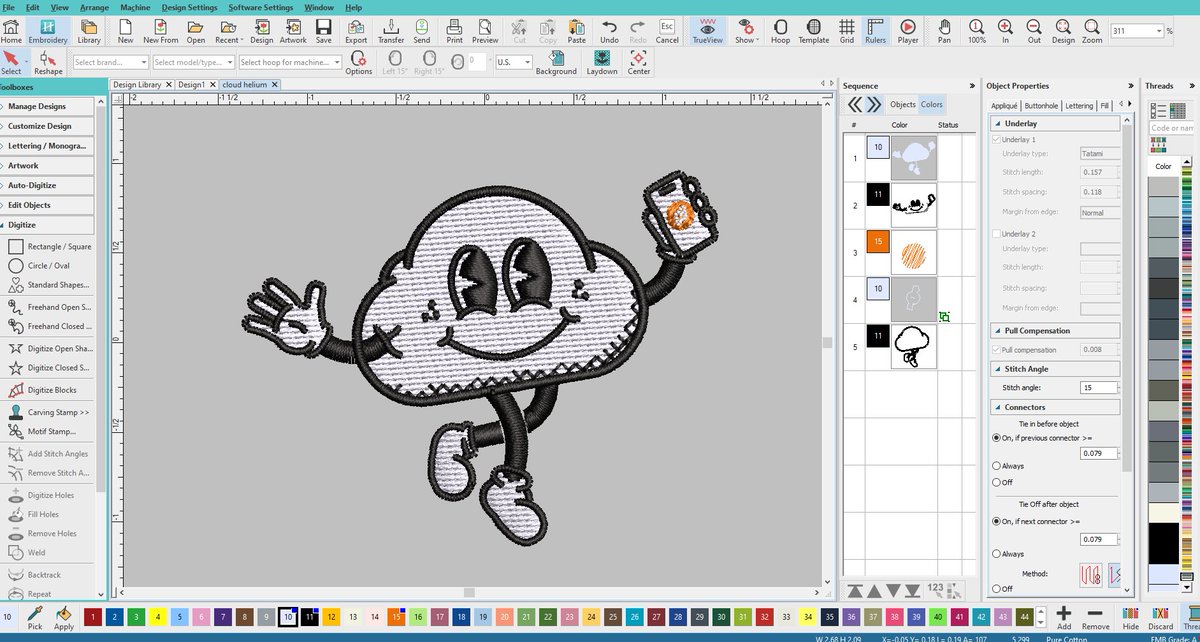Viewport: 1200px width, 642px height.
Task: Enable the Underlay 2 checkbox
Action: tap(996, 233)
